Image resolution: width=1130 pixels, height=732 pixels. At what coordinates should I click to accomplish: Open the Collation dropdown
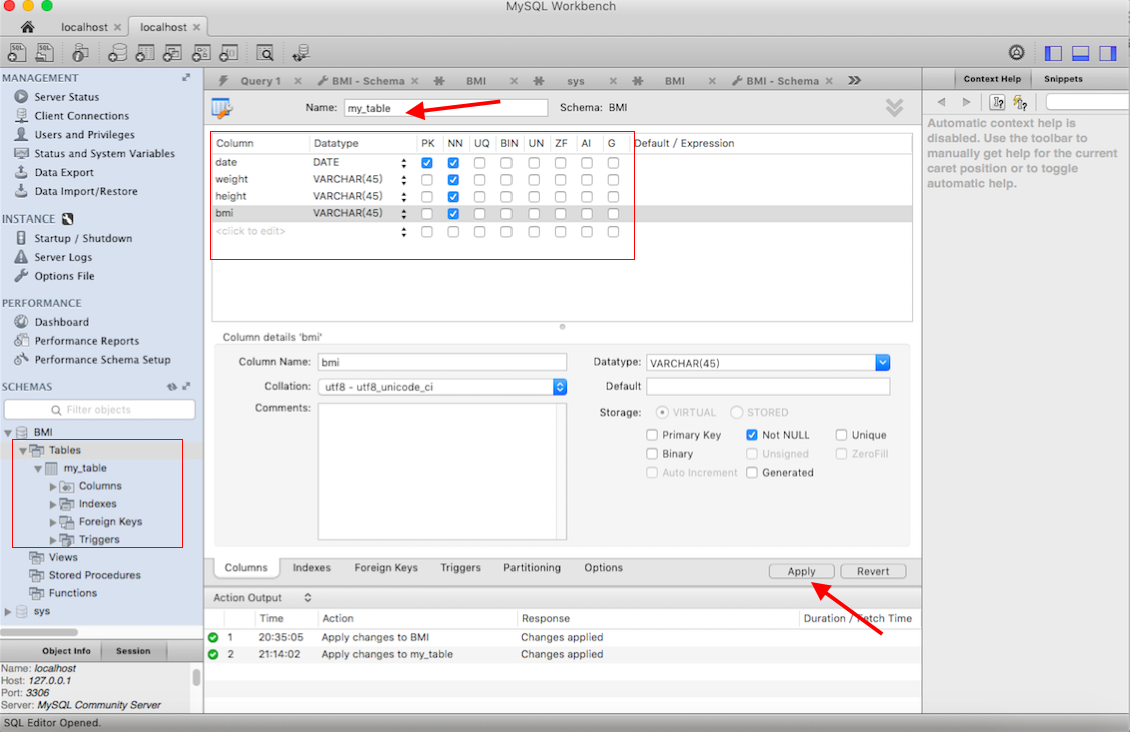tap(560, 387)
